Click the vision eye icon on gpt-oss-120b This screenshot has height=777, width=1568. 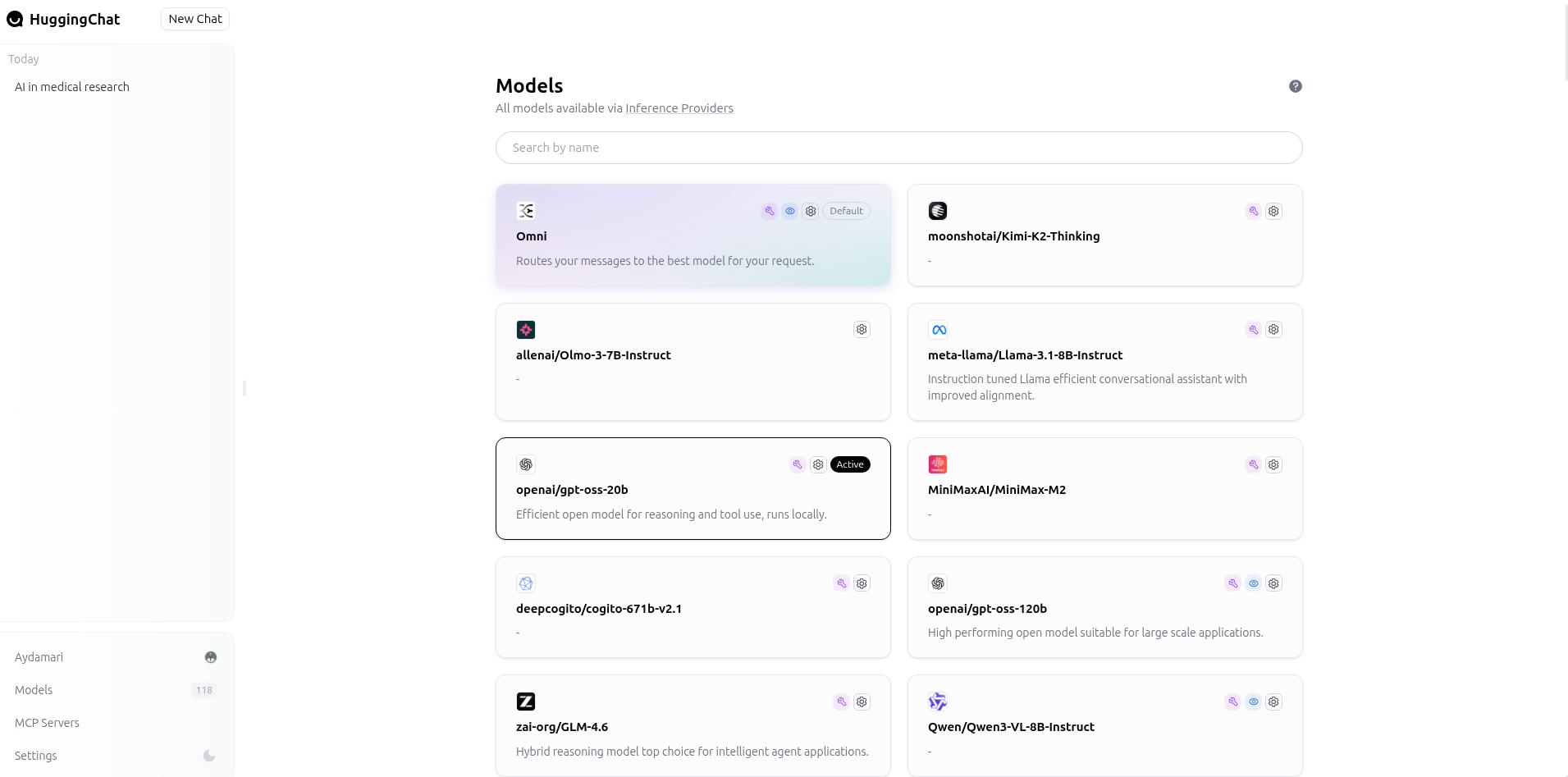pyautogui.click(x=1253, y=583)
